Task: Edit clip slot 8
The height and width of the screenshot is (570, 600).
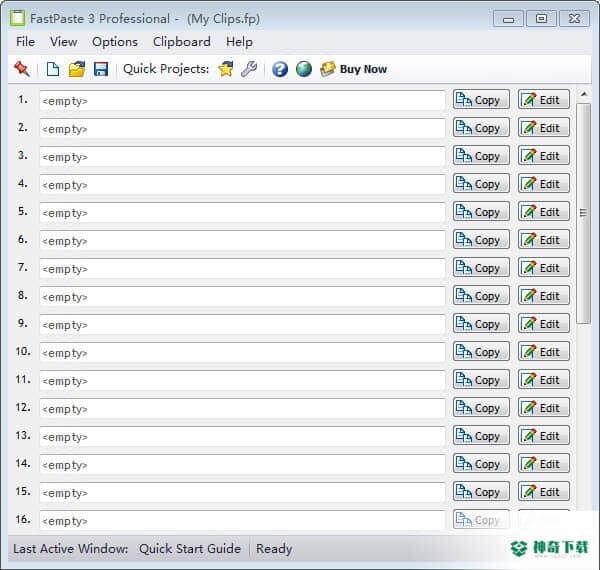Action: [x=544, y=295]
